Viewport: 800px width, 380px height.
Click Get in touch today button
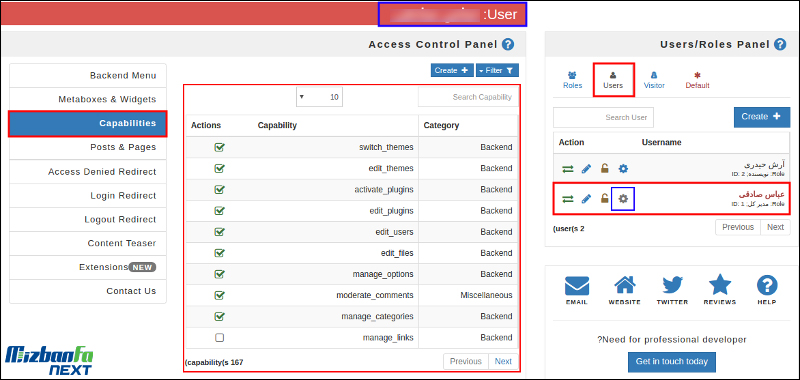(x=671, y=362)
